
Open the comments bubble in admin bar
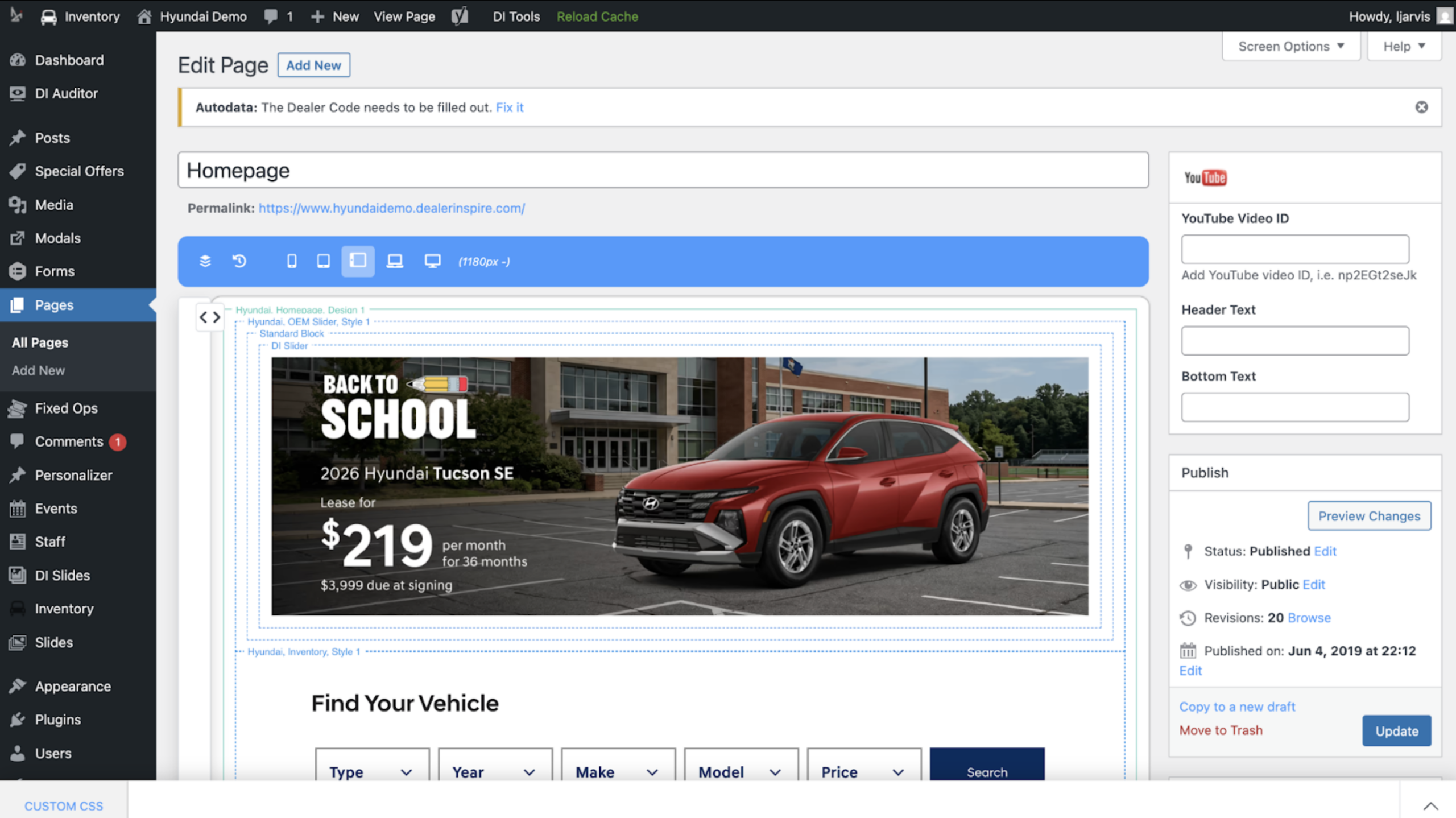pos(278,16)
